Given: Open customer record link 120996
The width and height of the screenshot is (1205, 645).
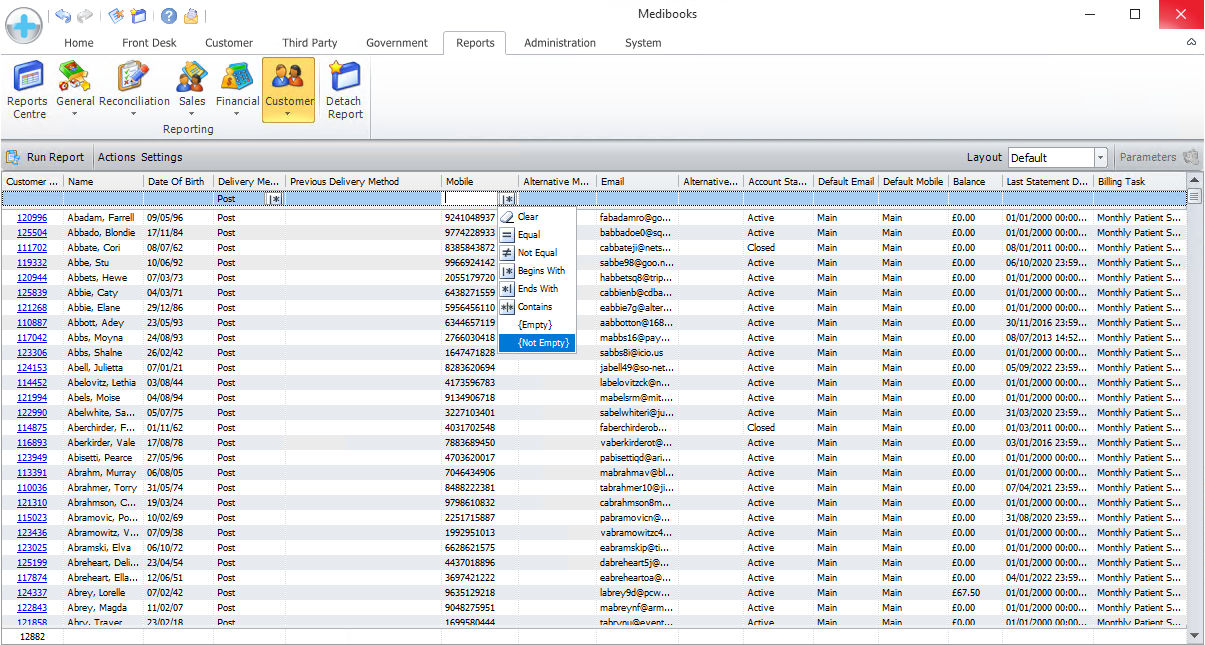Looking at the screenshot, I should click(x=32, y=217).
